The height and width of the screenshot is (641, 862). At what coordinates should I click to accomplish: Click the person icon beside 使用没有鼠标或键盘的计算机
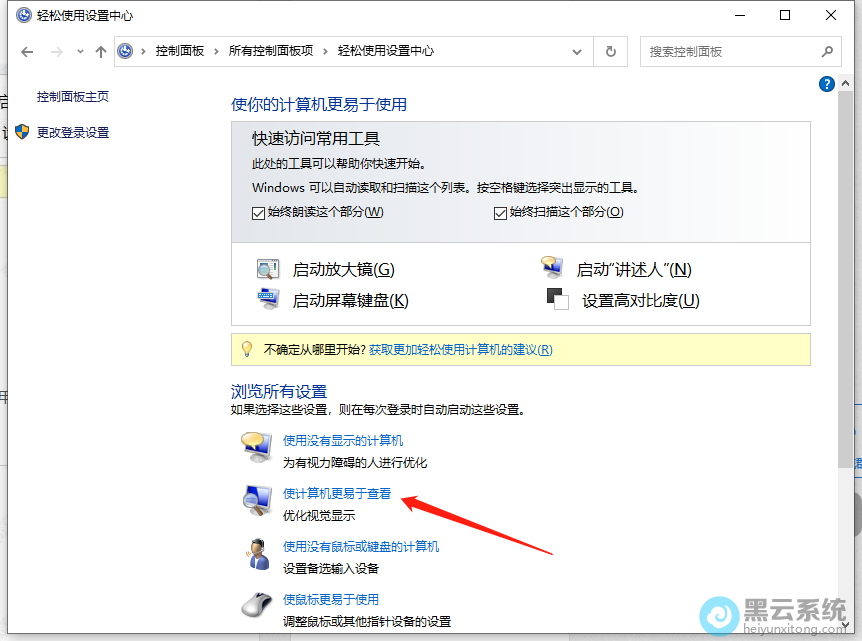pos(257,554)
